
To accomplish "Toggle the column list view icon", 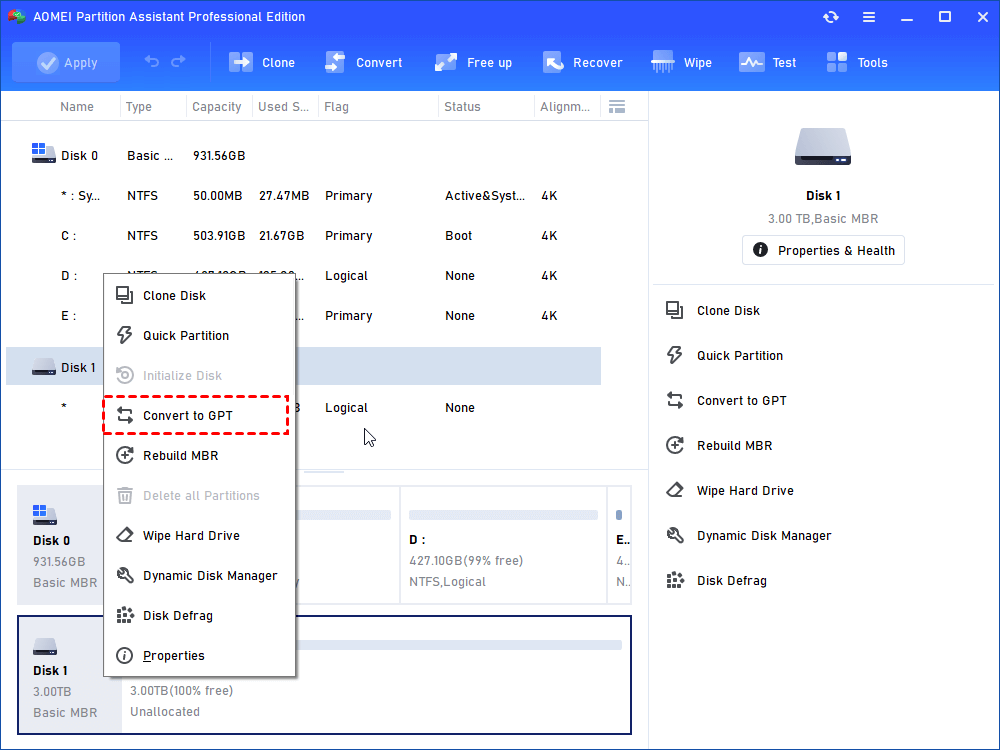I will 617,107.
